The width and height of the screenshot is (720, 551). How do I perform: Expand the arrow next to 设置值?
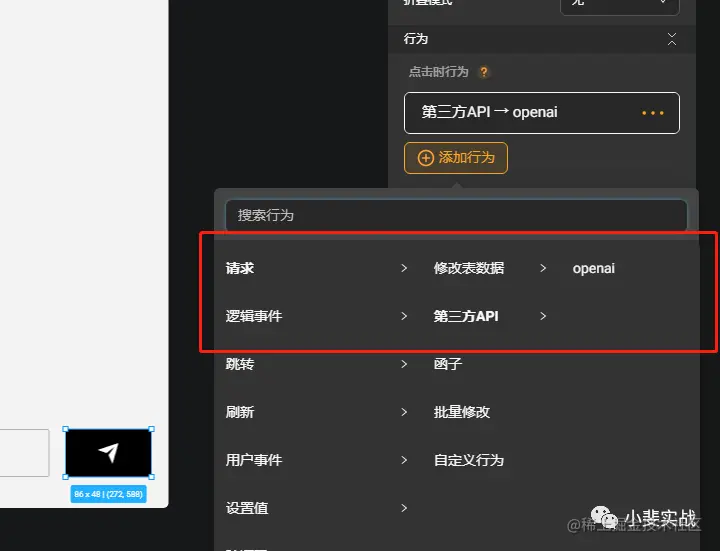(404, 508)
